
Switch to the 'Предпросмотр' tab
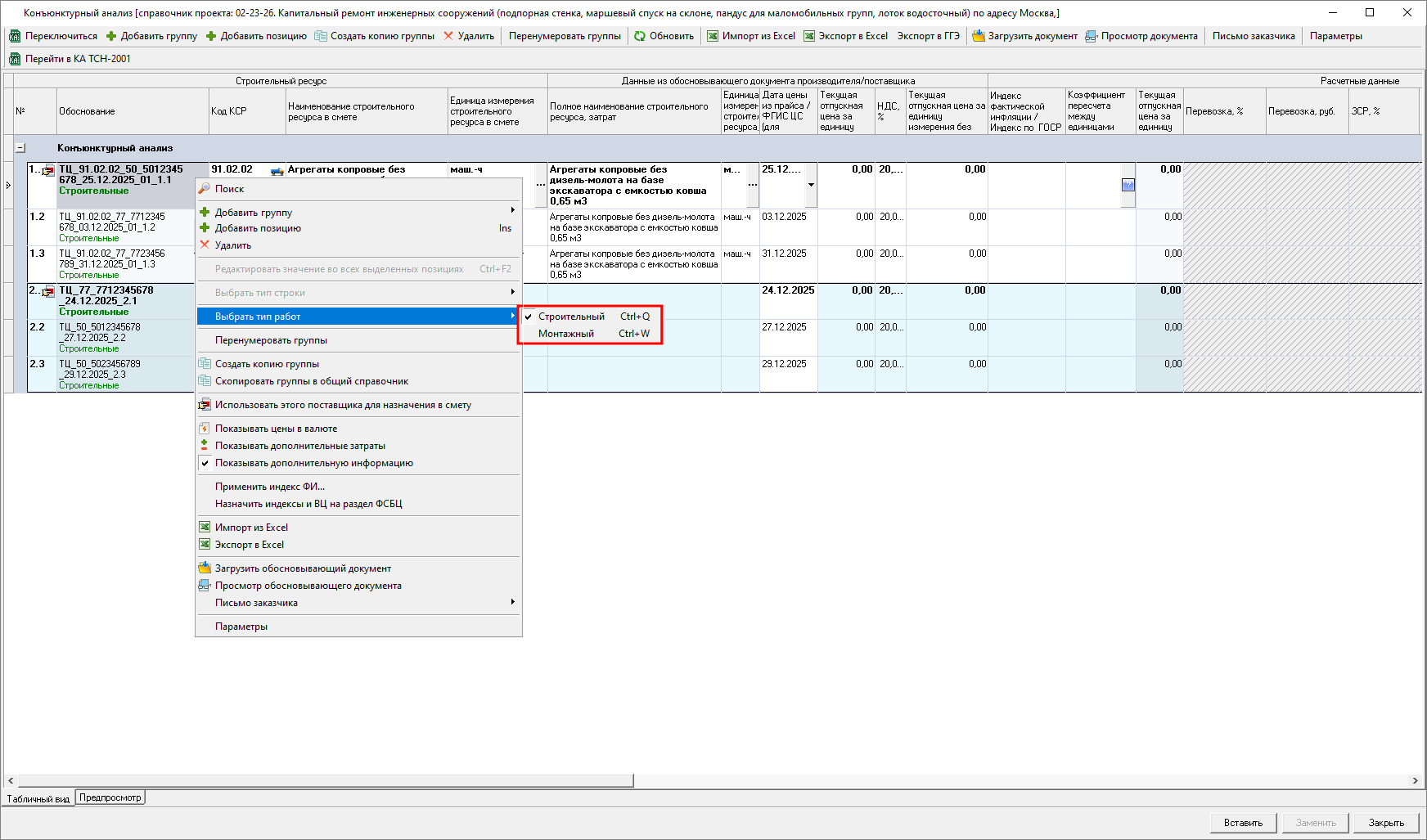pyautogui.click(x=110, y=797)
